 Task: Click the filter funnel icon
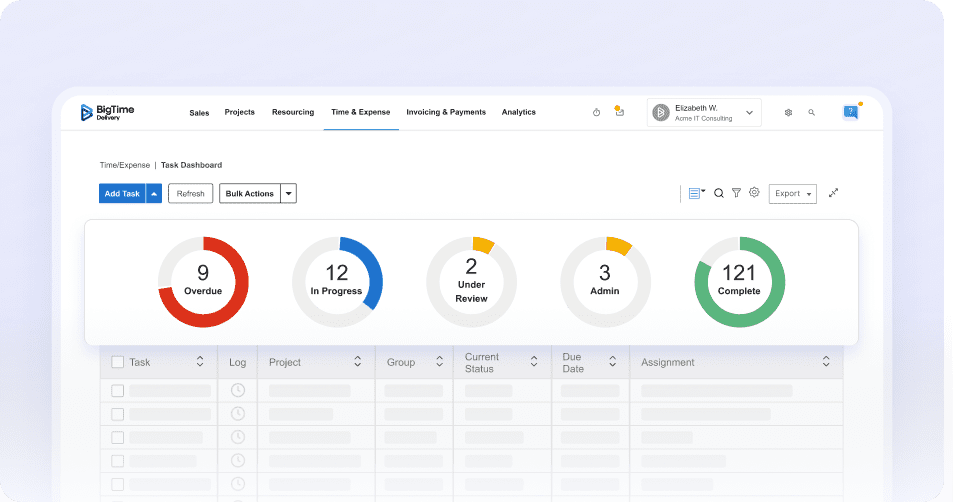736,193
